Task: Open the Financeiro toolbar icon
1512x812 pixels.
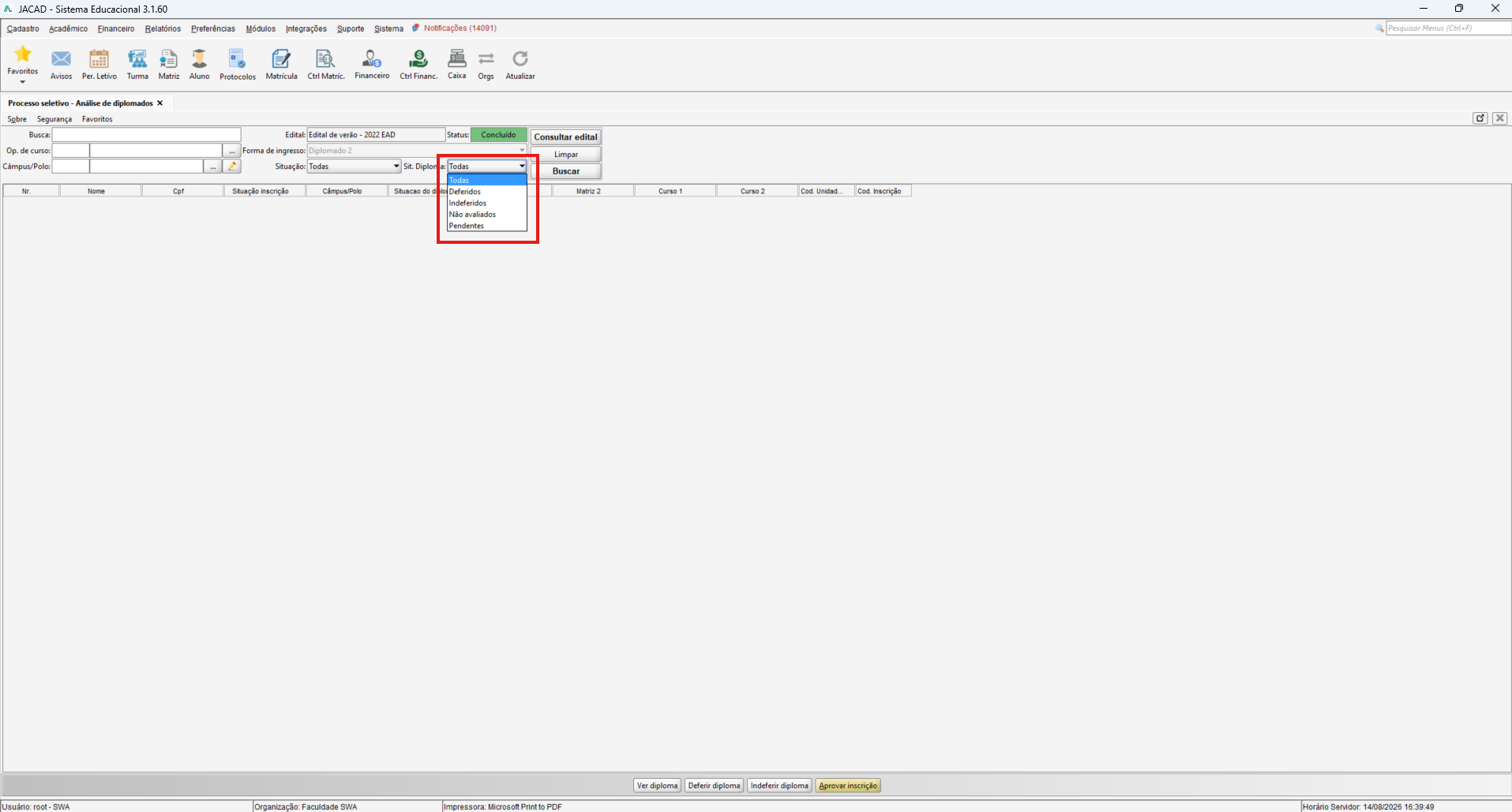Action: [372, 58]
